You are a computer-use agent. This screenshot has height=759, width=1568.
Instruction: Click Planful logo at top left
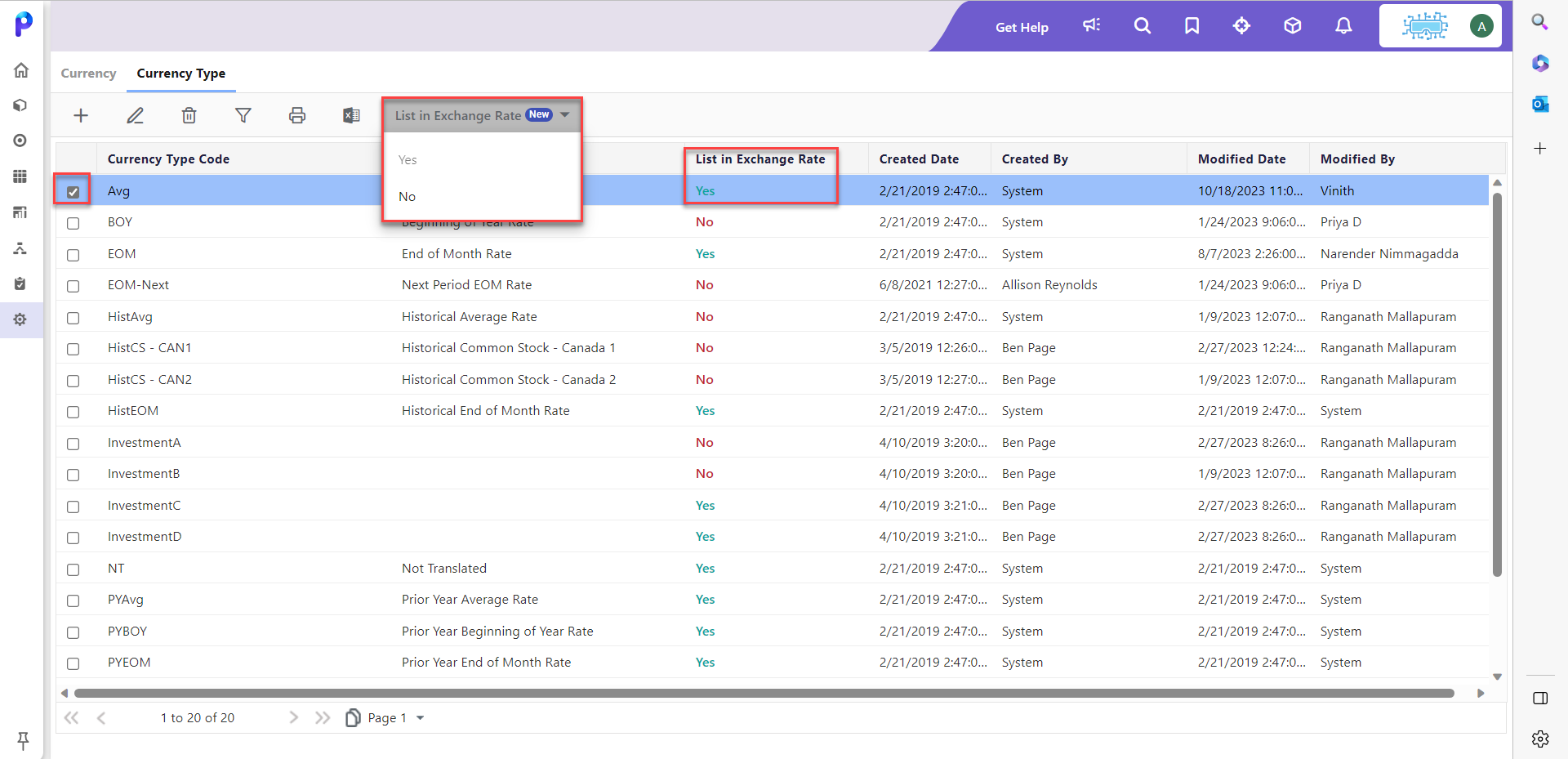24,24
